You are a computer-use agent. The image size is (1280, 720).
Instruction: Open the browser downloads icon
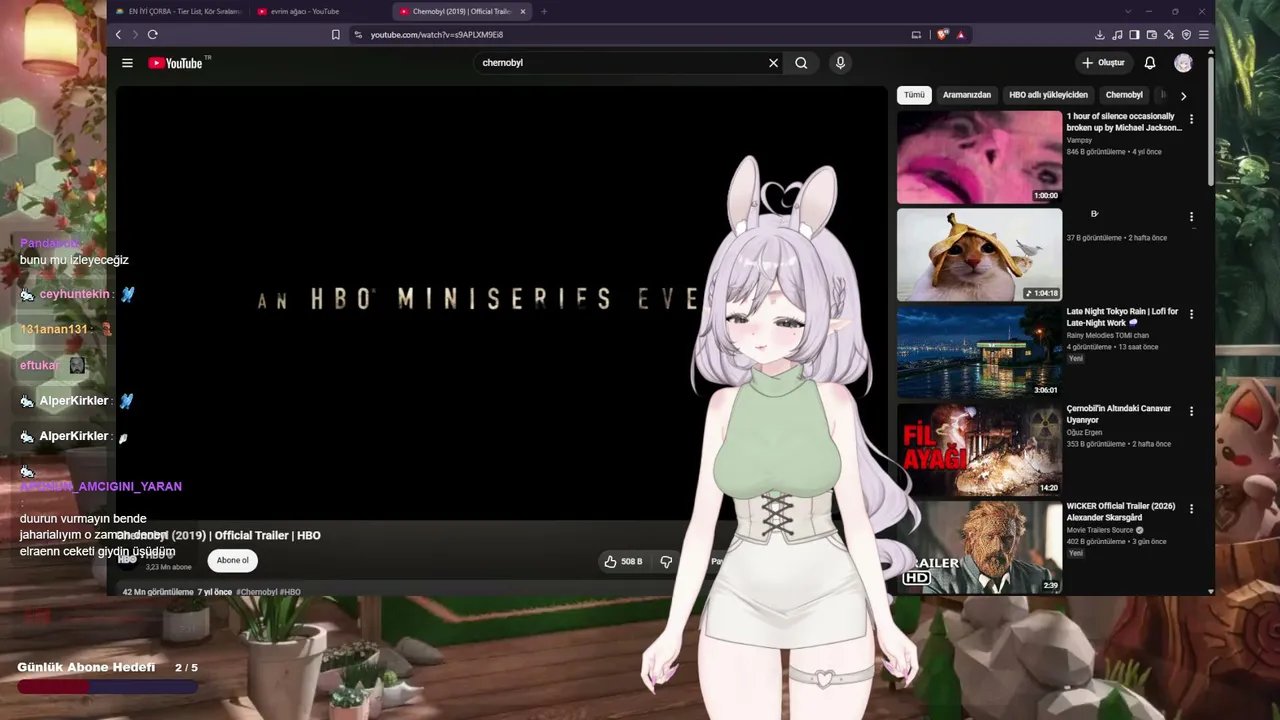click(x=1100, y=35)
